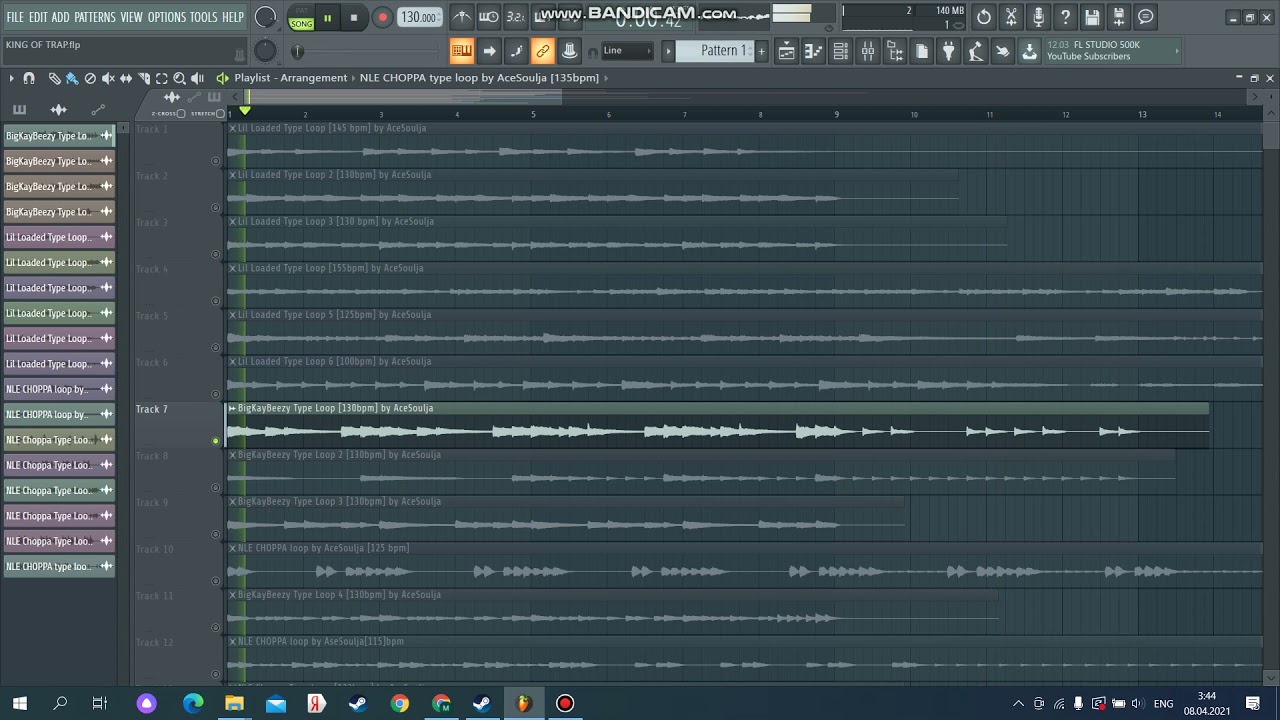
Task: Open the scissors audio editor icon
Action: (x=1011, y=17)
